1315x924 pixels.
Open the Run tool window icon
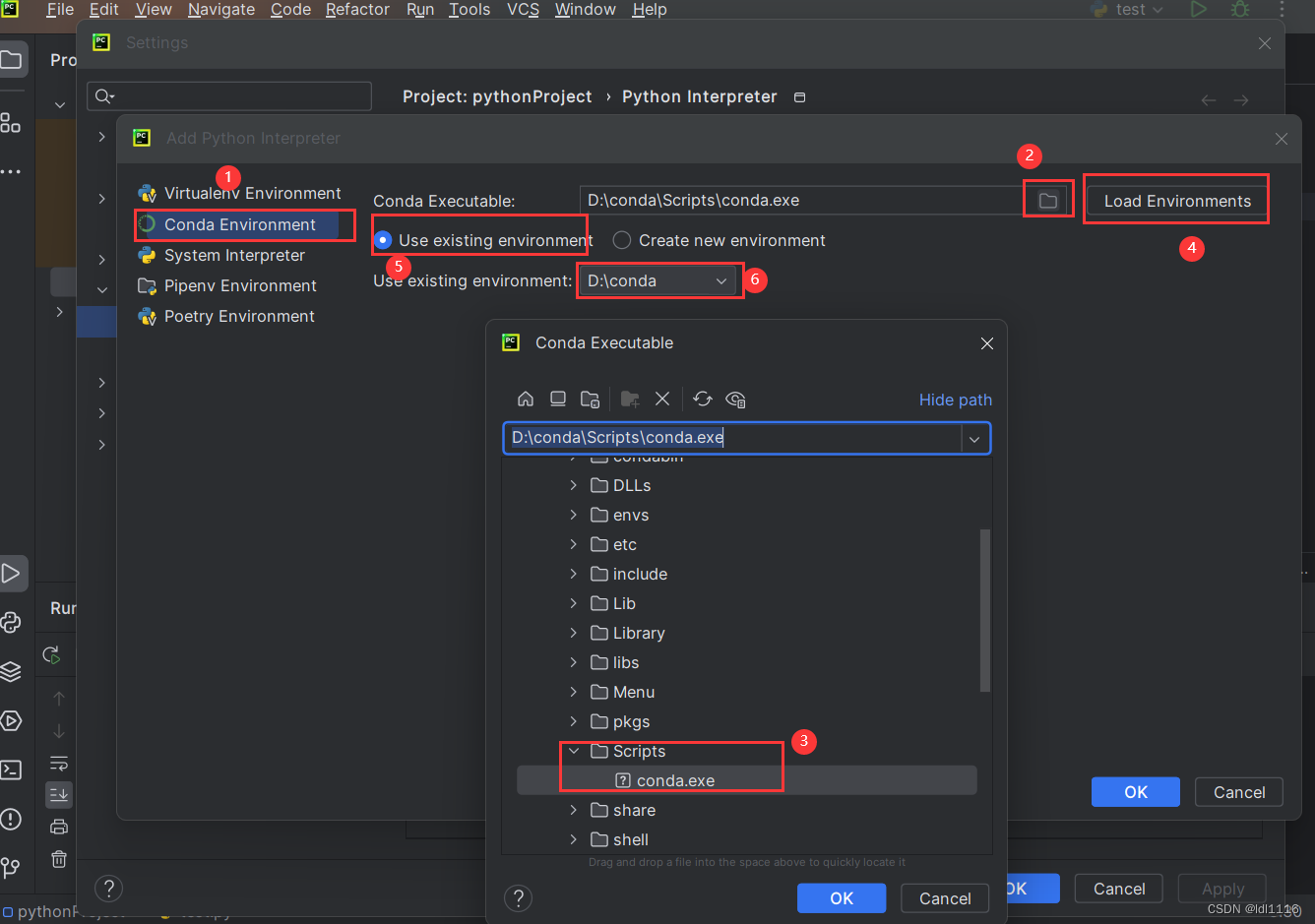click(x=11, y=573)
